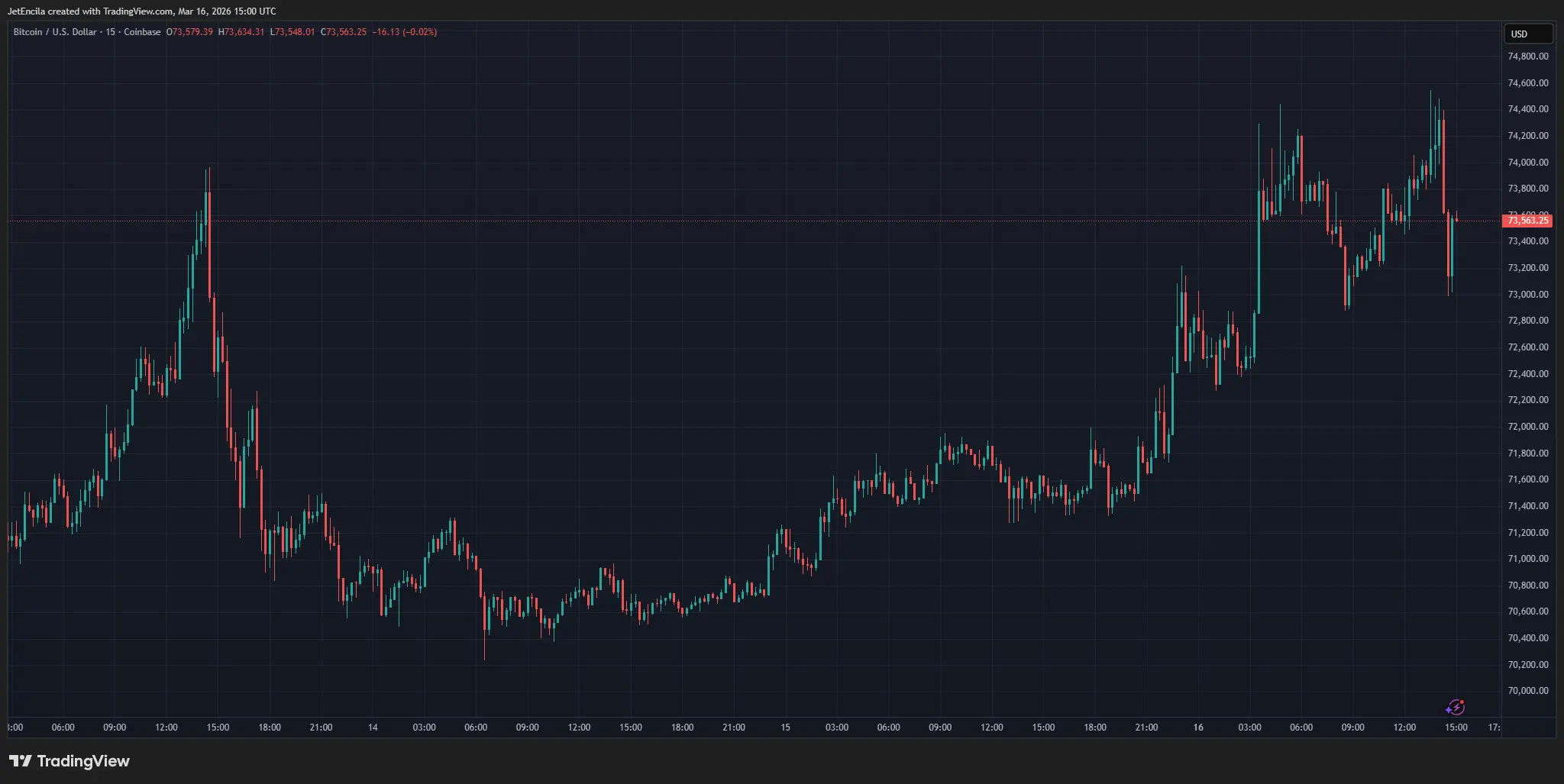Image resolution: width=1564 pixels, height=784 pixels.
Task: Click the 15 interval label in legend
Action: coord(111,32)
